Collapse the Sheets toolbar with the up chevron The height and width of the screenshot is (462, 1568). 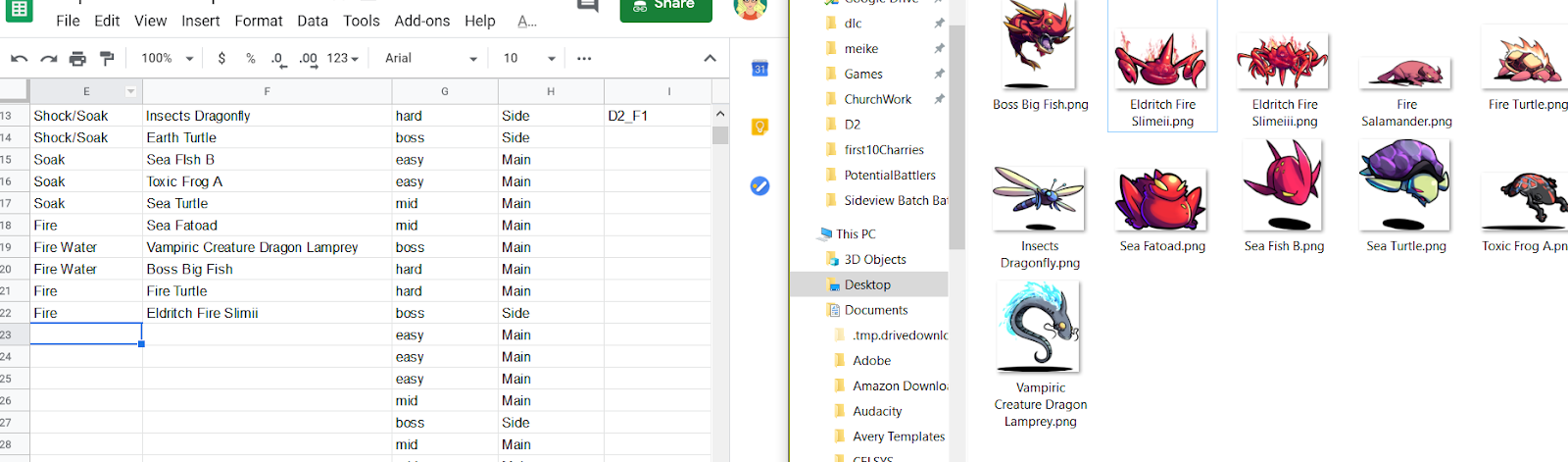click(710, 59)
